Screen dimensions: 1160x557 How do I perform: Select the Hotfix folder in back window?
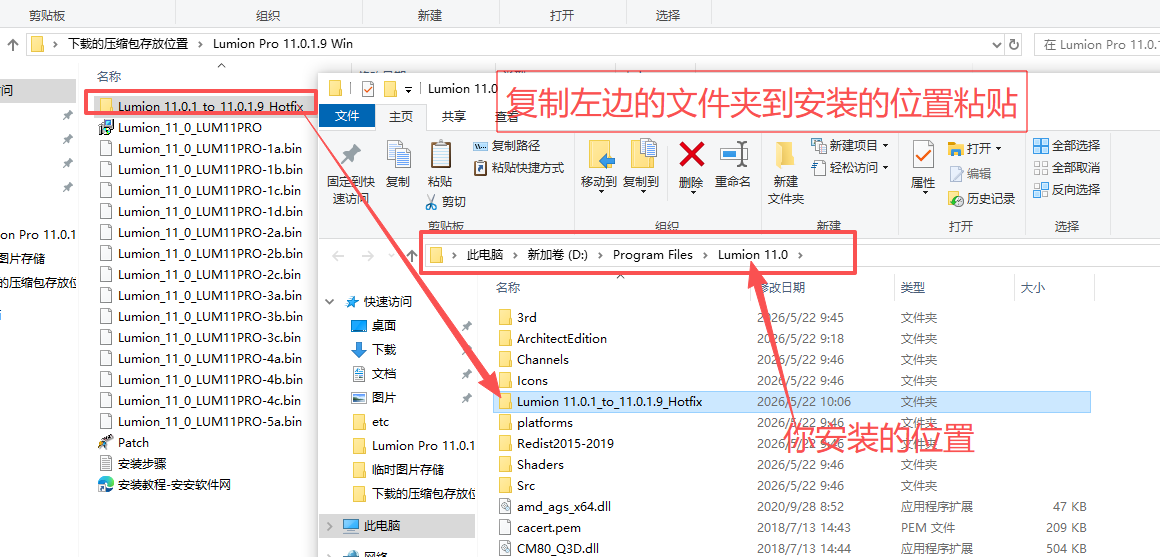210,107
